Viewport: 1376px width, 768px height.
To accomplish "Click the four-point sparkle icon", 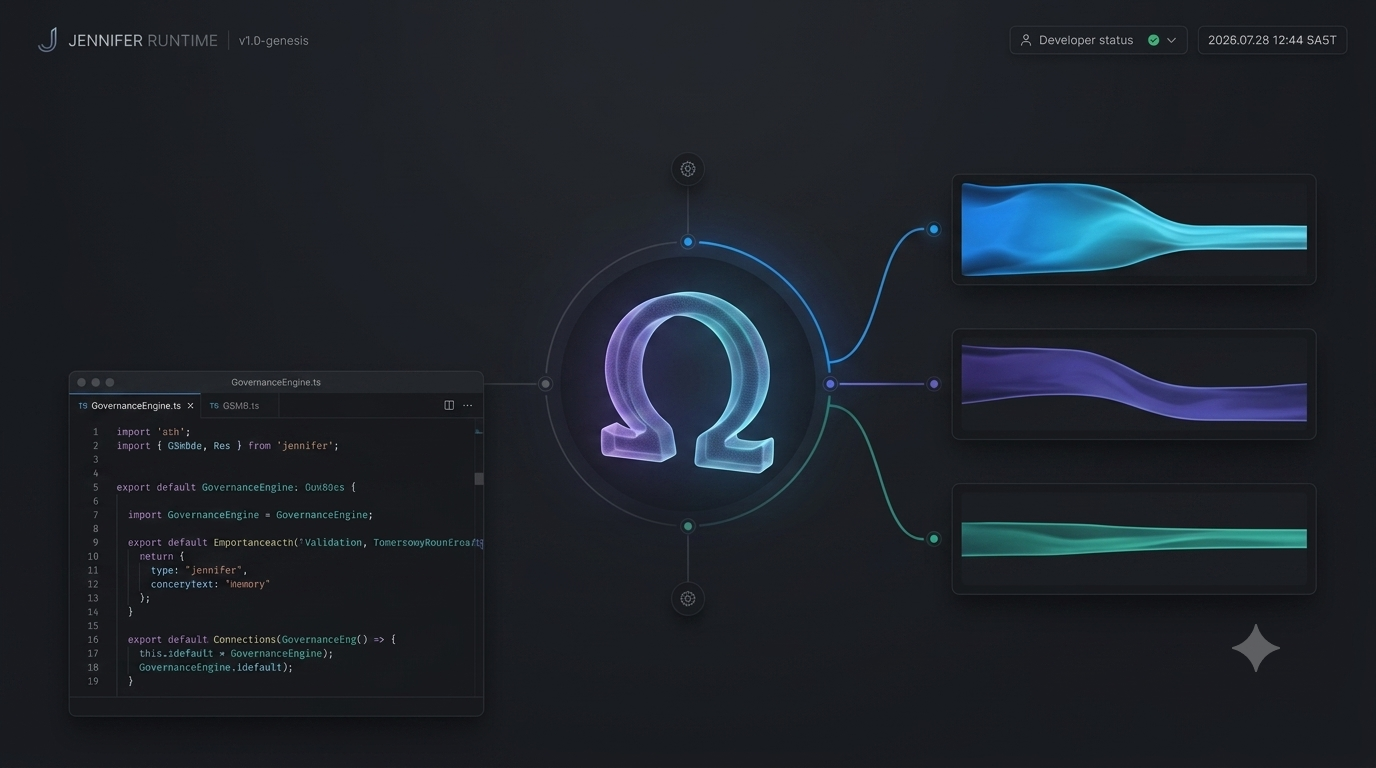I will 1256,649.
